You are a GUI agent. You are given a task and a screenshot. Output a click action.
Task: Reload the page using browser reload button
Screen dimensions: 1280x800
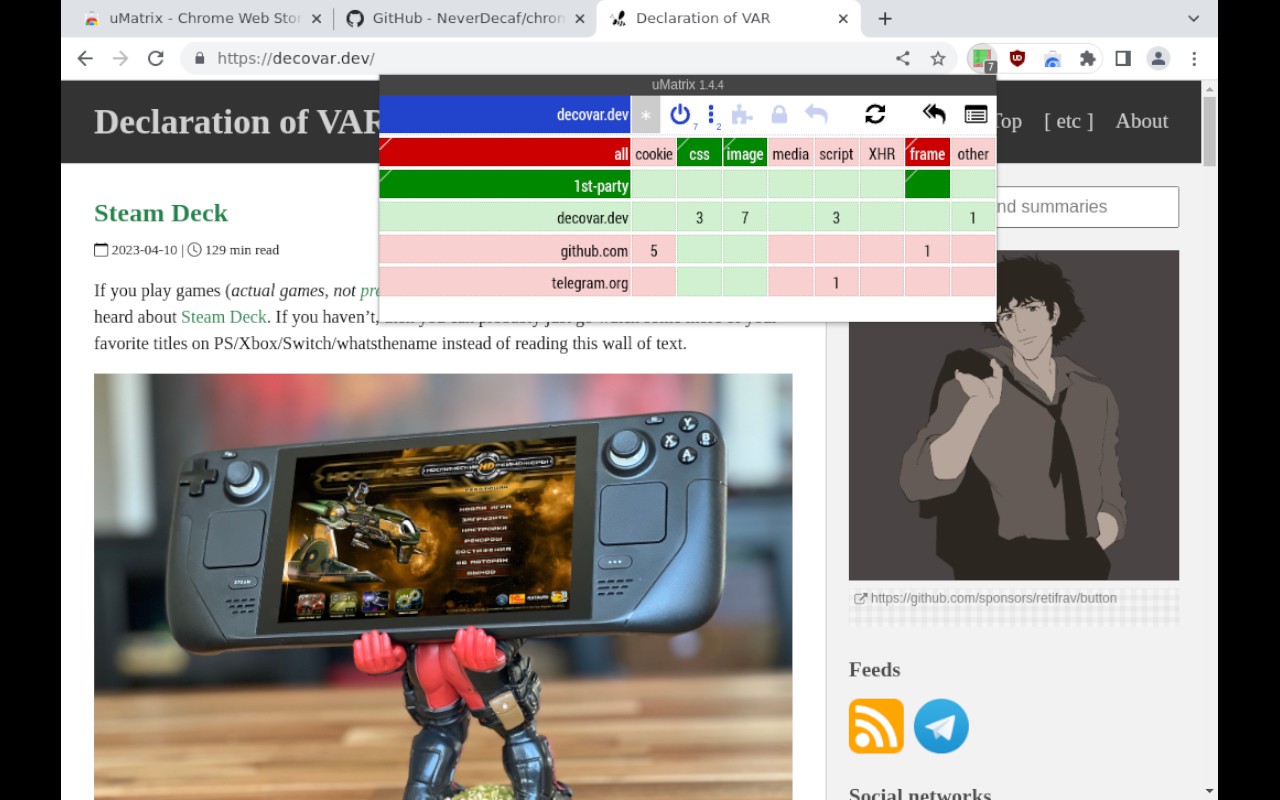pos(155,58)
